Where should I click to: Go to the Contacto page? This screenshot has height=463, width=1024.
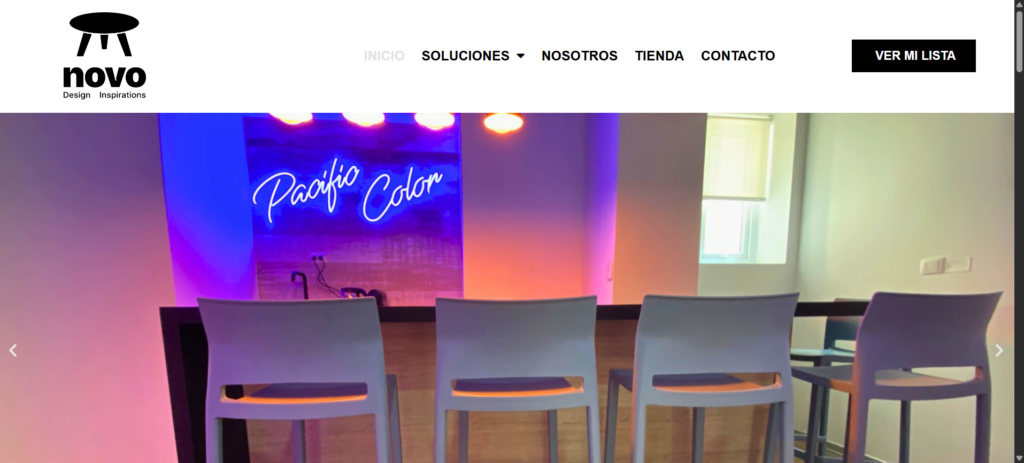pos(738,56)
